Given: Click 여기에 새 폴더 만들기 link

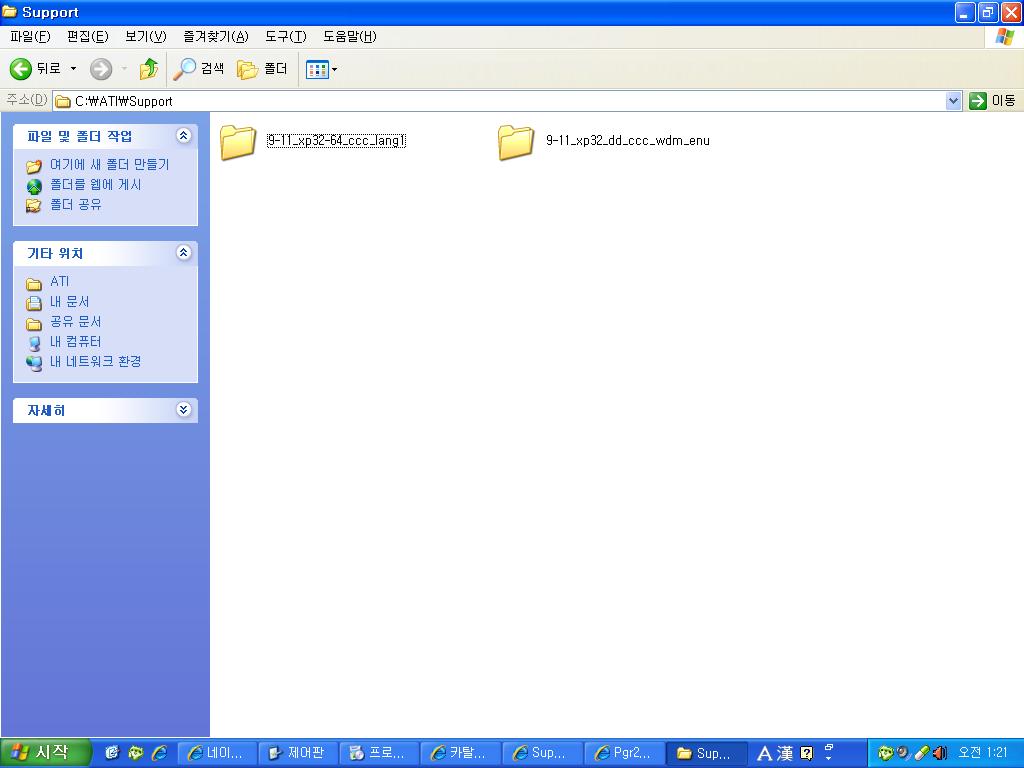Looking at the screenshot, I should (110, 165).
